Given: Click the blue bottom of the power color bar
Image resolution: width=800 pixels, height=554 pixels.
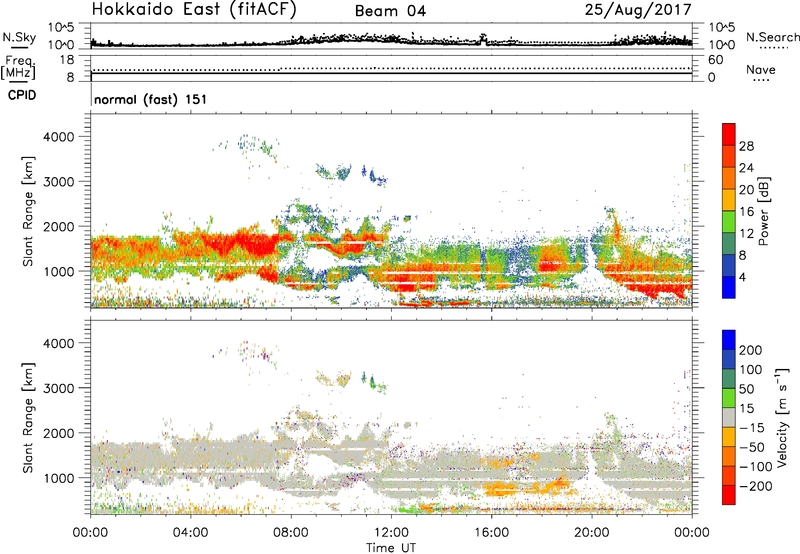Looking at the screenshot, I should [729, 287].
